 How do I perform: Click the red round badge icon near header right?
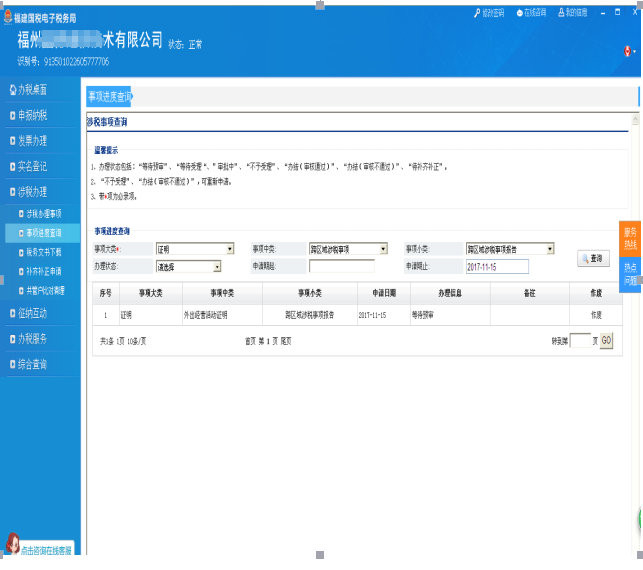pyautogui.click(x=627, y=51)
